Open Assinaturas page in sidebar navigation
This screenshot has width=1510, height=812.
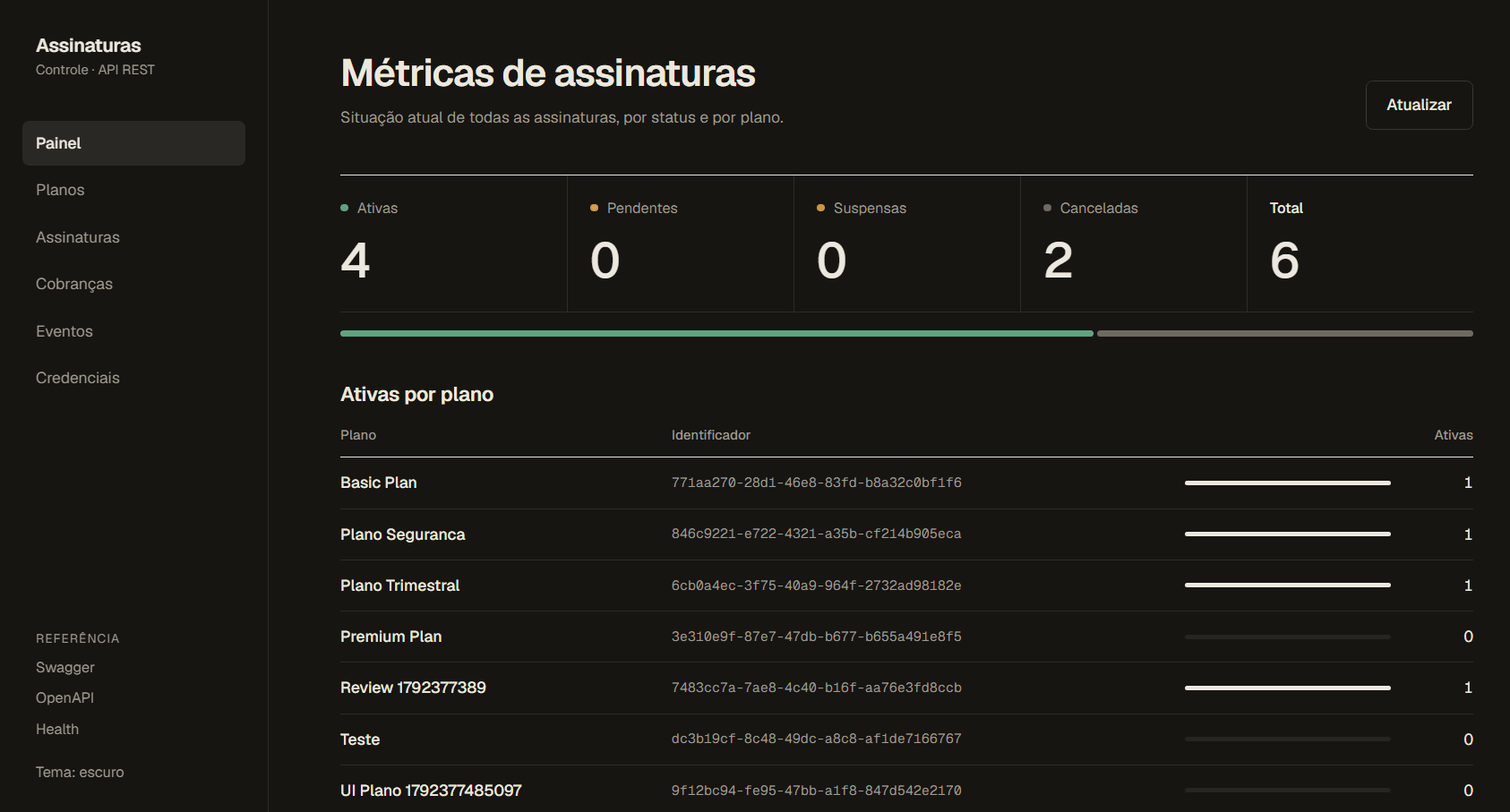coord(133,237)
